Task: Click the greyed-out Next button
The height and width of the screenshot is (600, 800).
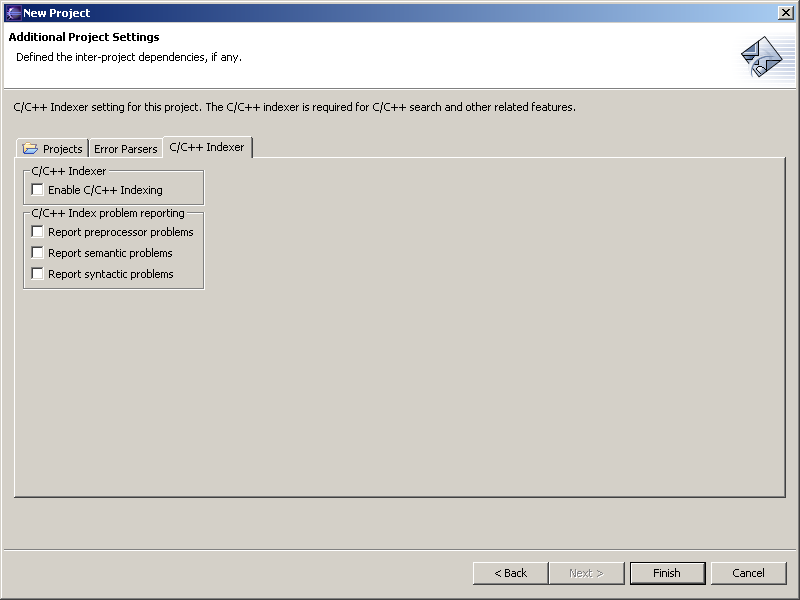Action: click(586, 573)
